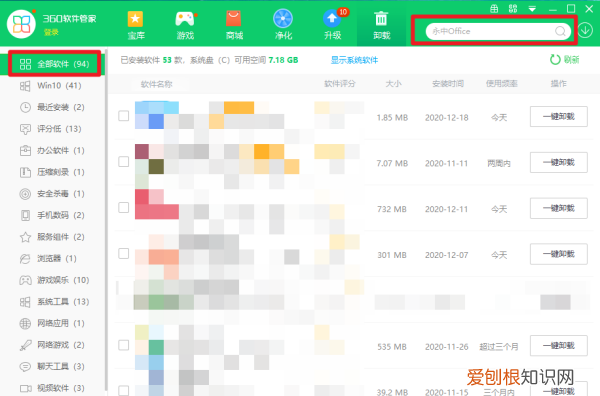Viewport: 600px width, 396px height.
Task: Check the box for the 301 MB software
Action: pos(124,254)
